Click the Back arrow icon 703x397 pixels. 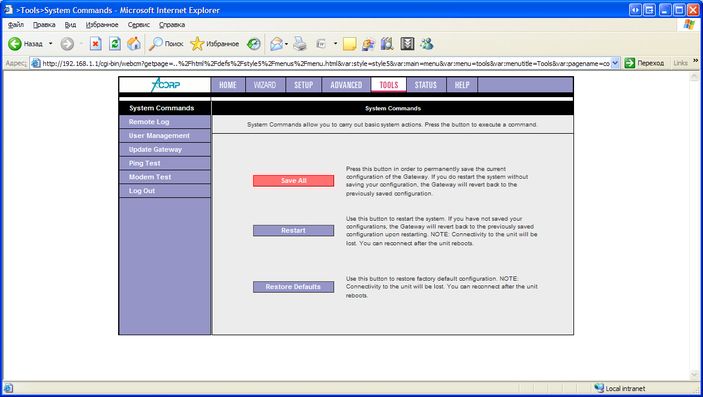pyautogui.click(x=15, y=44)
